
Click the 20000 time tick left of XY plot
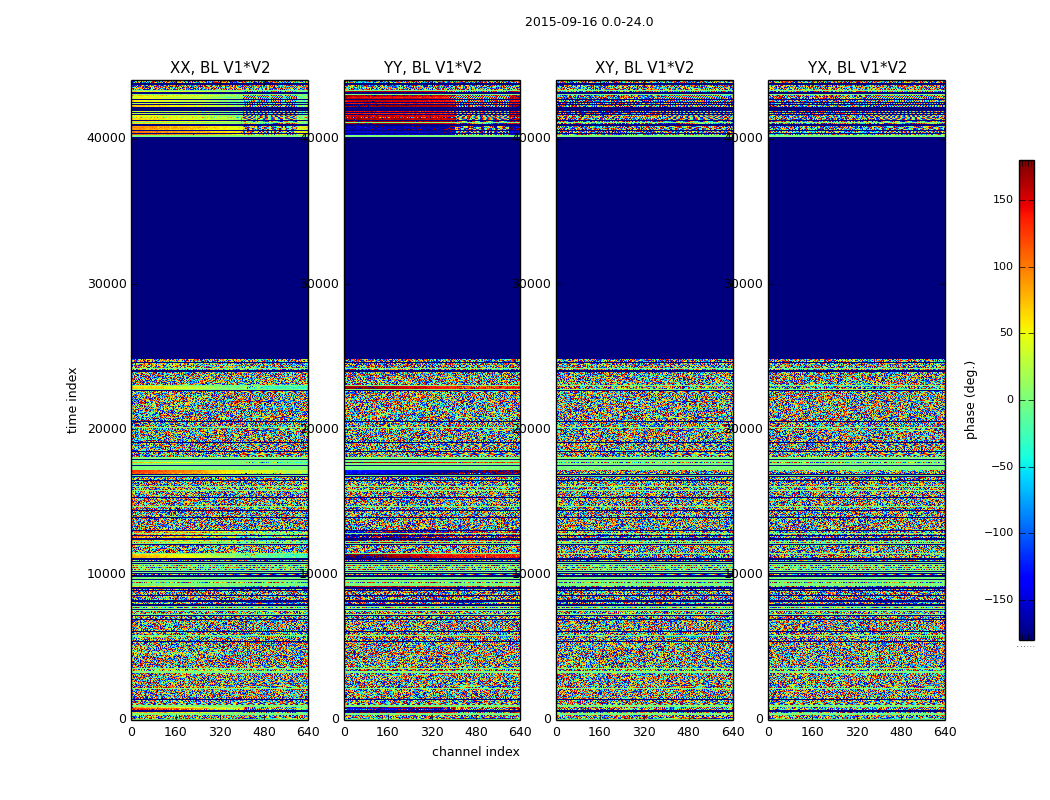point(532,429)
